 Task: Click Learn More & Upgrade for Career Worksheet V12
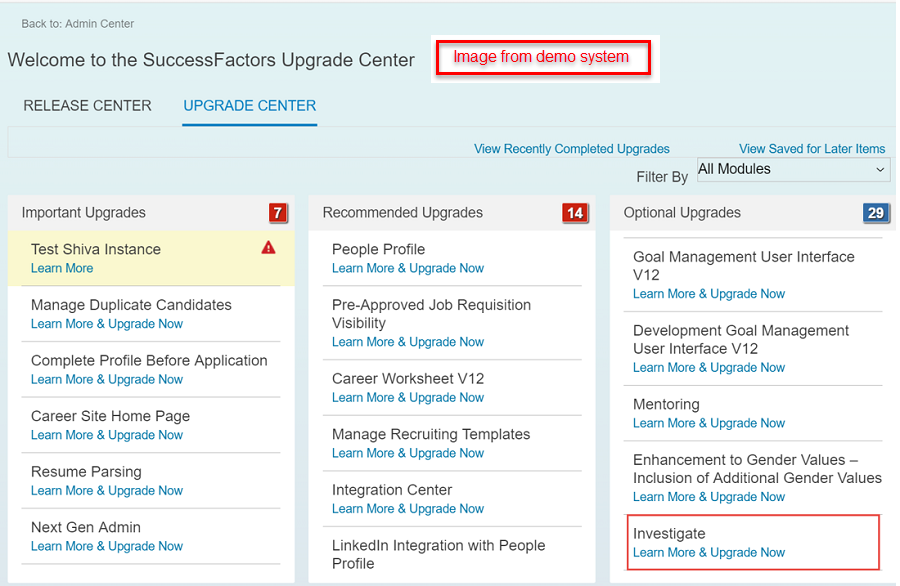[x=408, y=398]
